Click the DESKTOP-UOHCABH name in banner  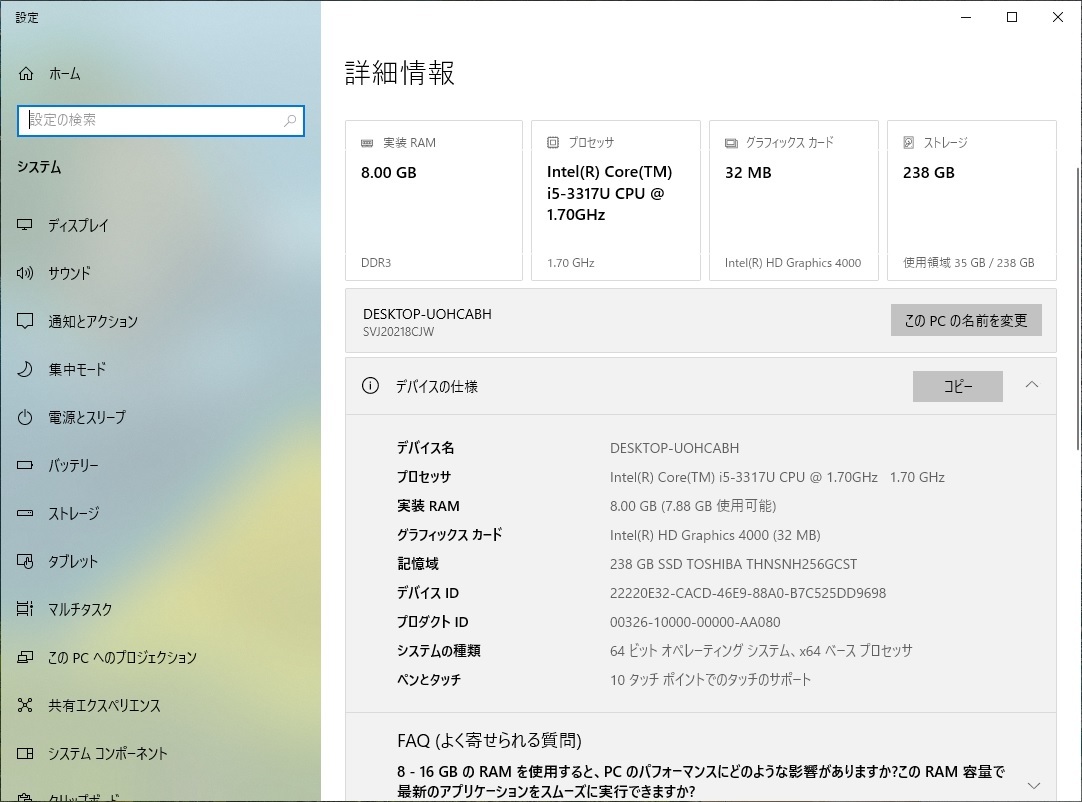coord(427,314)
